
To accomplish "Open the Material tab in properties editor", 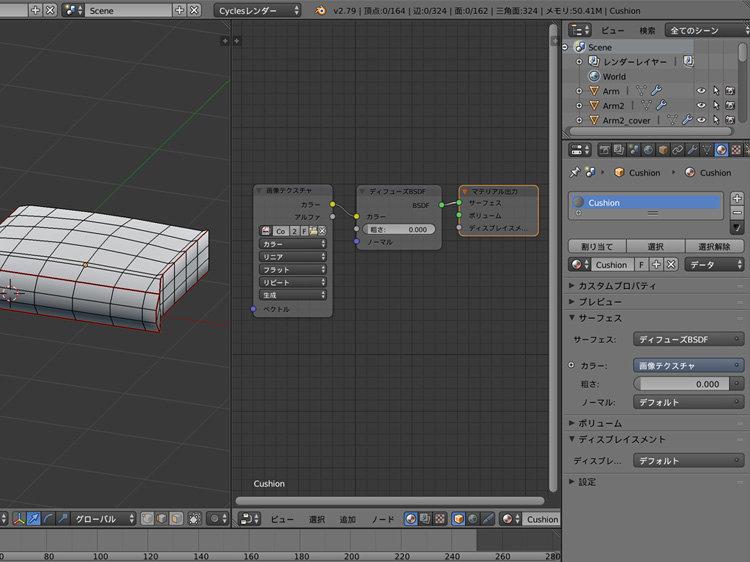I will pyautogui.click(x=721, y=150).
